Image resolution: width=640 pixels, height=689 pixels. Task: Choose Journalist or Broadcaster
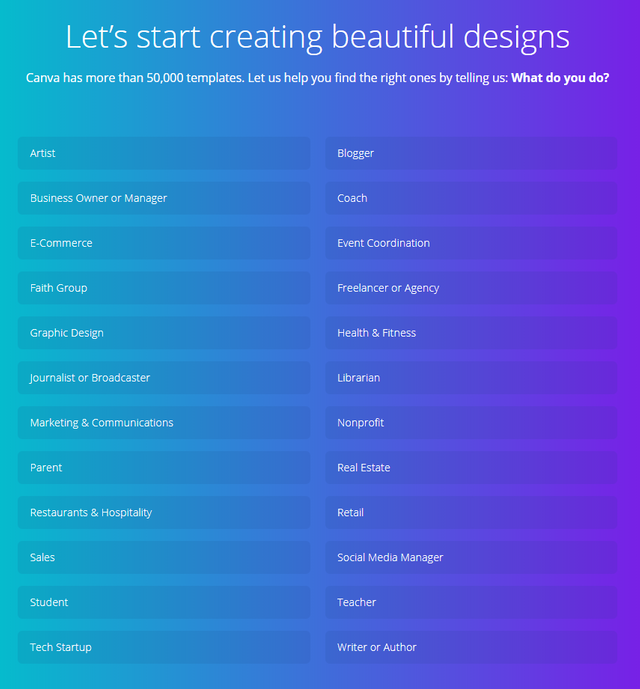164,377
